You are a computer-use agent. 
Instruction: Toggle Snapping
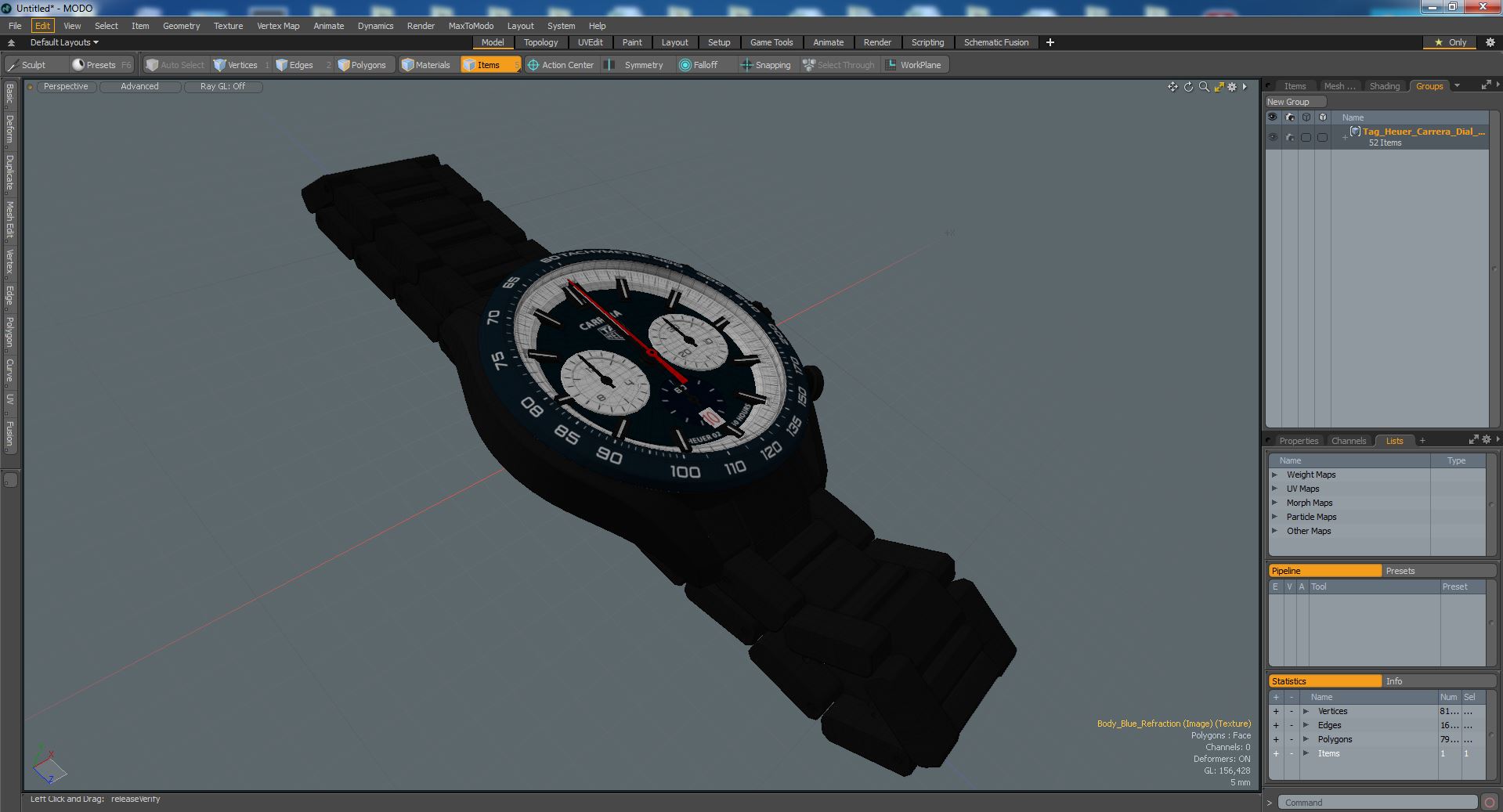(x=766, y=65)
